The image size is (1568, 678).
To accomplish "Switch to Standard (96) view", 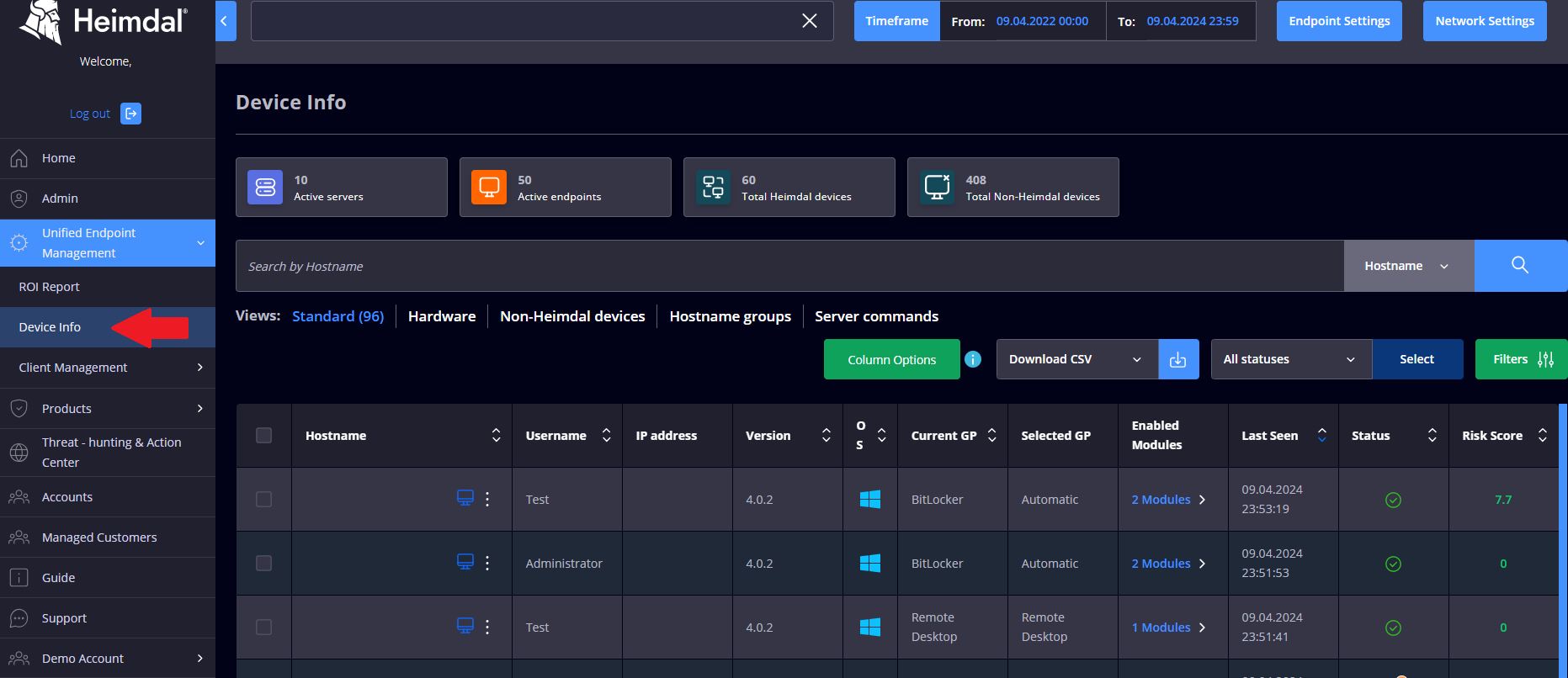I will [x=338, y=316].
